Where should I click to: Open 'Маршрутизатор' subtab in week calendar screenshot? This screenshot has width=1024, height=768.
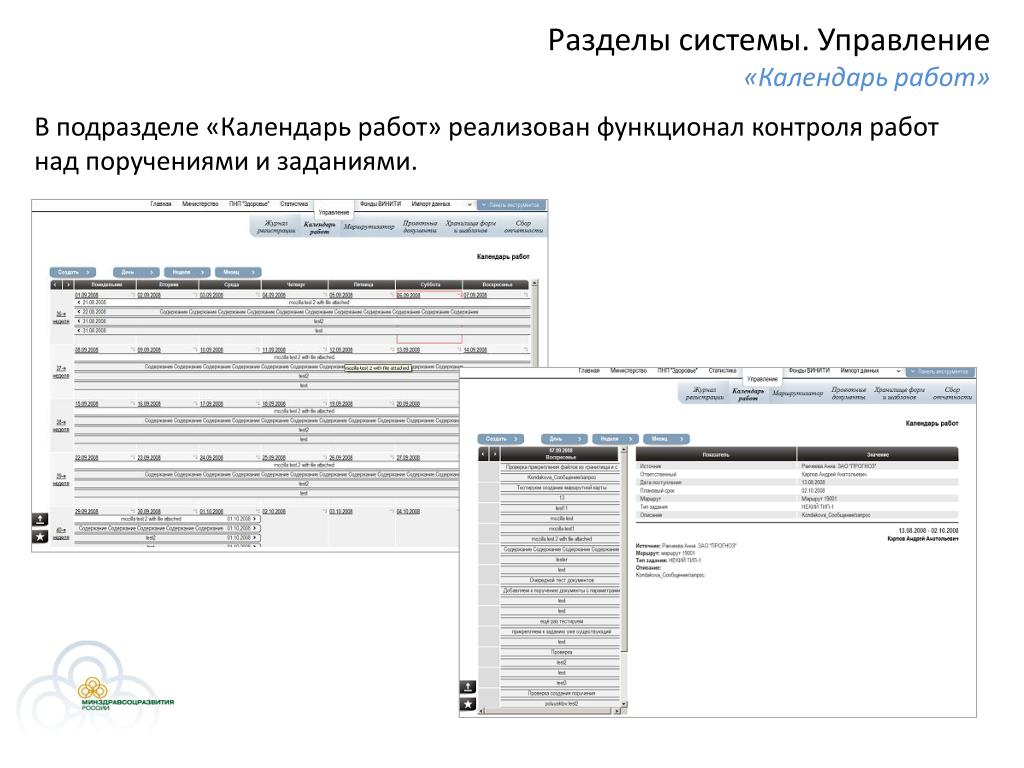(x=369, y=227)
